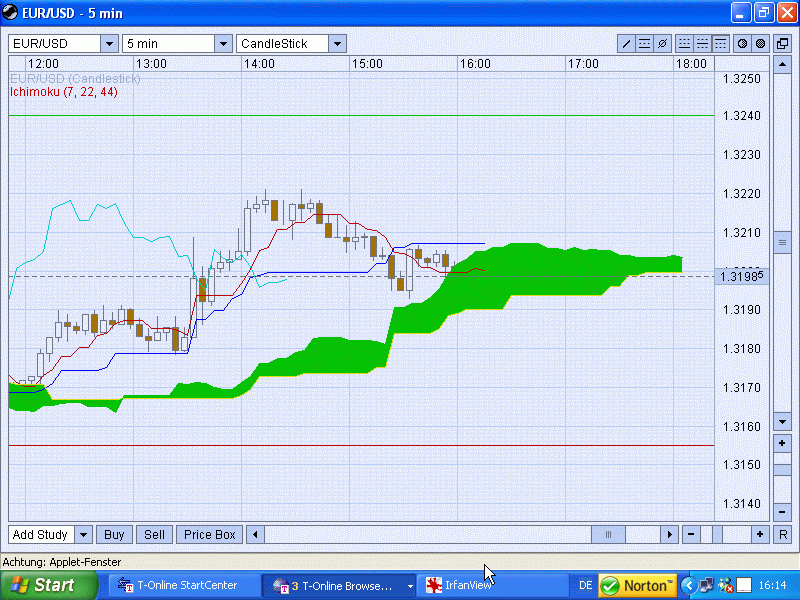Click the horizontal lines drawing tool icon
Image resolution: width=800 pixels, height=600 pixels.
pos(645,44)
